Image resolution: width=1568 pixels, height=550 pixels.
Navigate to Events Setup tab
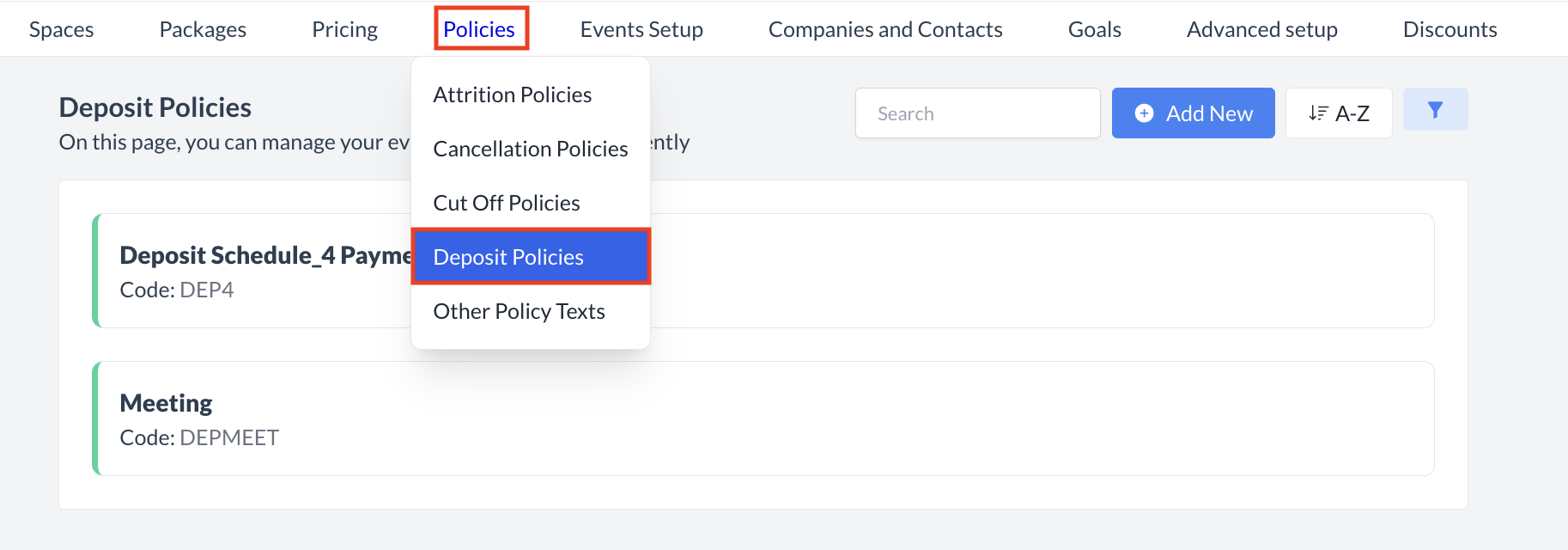point(641,29)
